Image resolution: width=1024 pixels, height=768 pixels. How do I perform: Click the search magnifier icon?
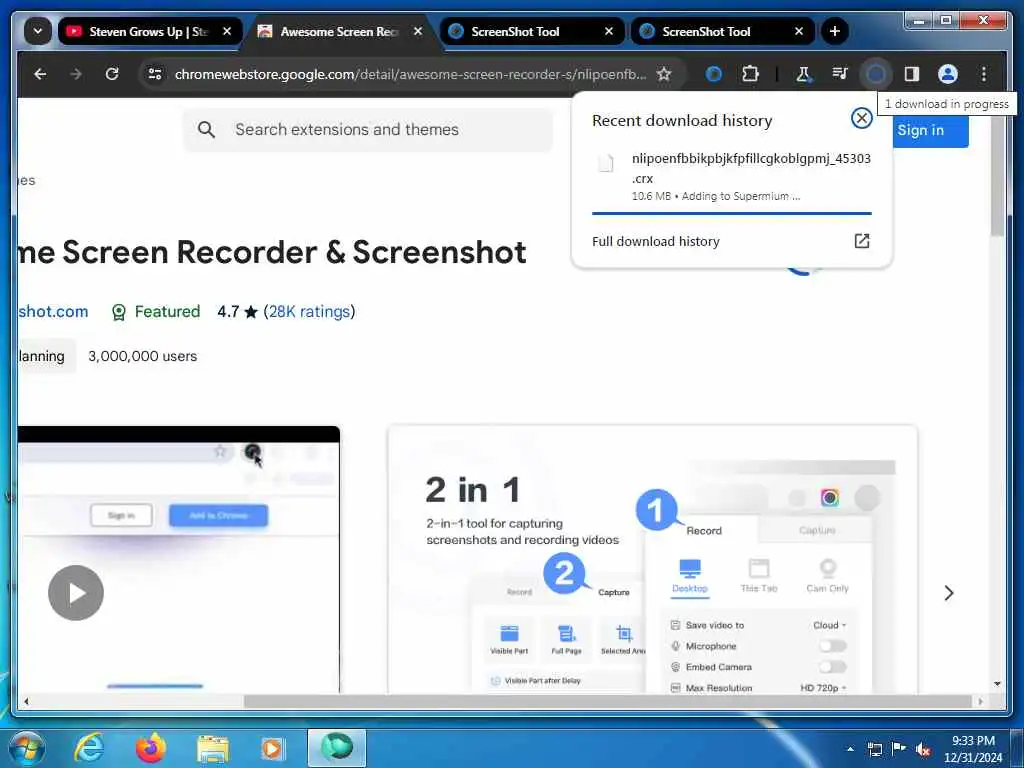pyautogui.click(x=206, y=129)
